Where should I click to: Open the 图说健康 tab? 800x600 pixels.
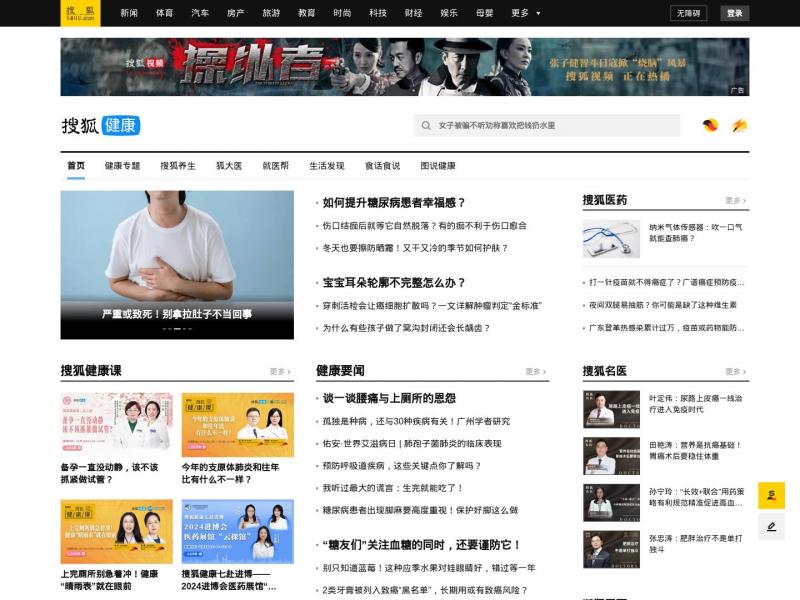pyautogui.click(x=438, y=166)
